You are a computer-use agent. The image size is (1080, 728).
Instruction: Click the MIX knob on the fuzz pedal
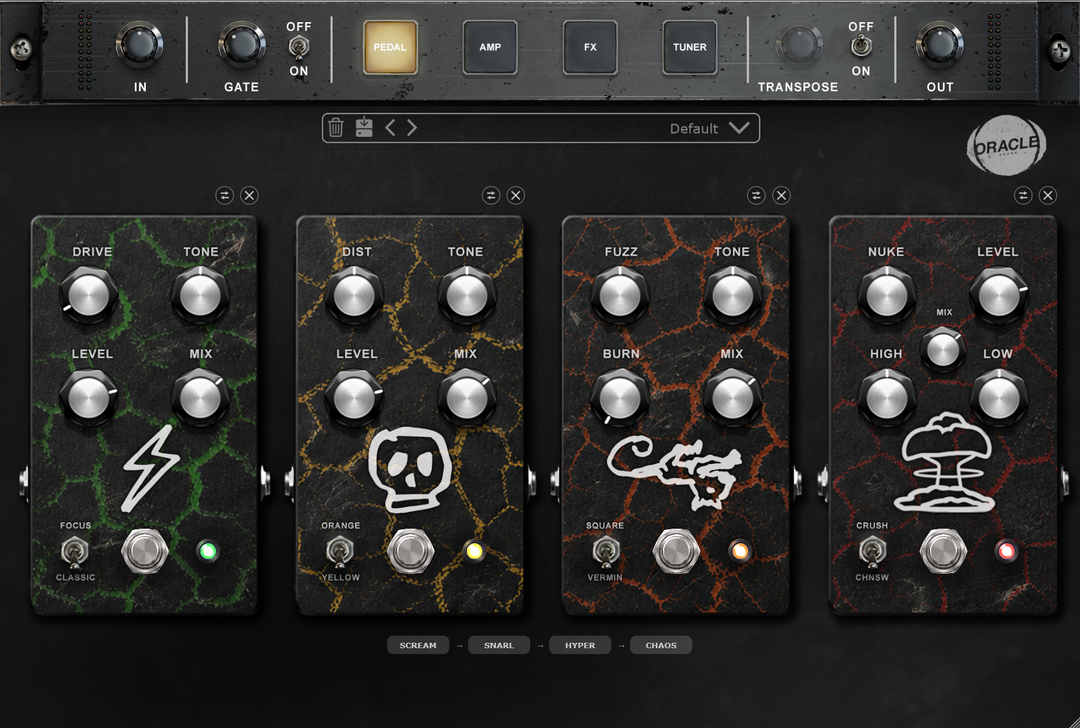coord(733,398)
